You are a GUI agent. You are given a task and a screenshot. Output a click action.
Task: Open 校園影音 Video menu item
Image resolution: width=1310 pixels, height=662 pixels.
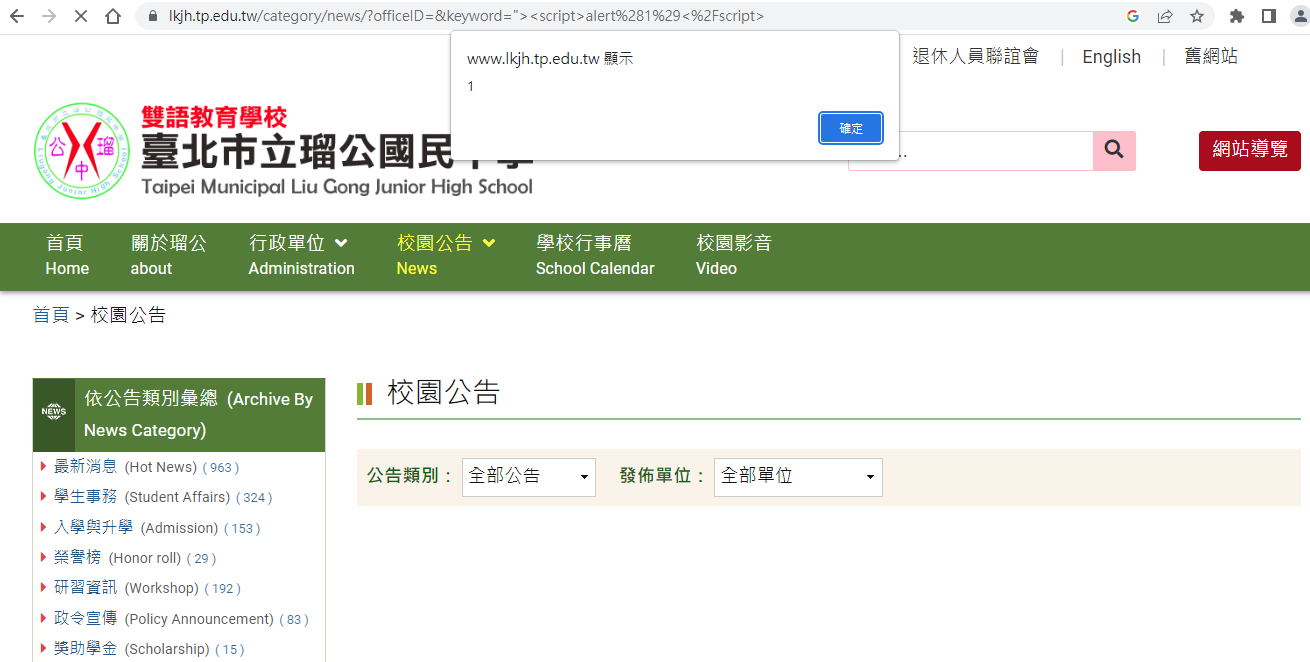734,255
